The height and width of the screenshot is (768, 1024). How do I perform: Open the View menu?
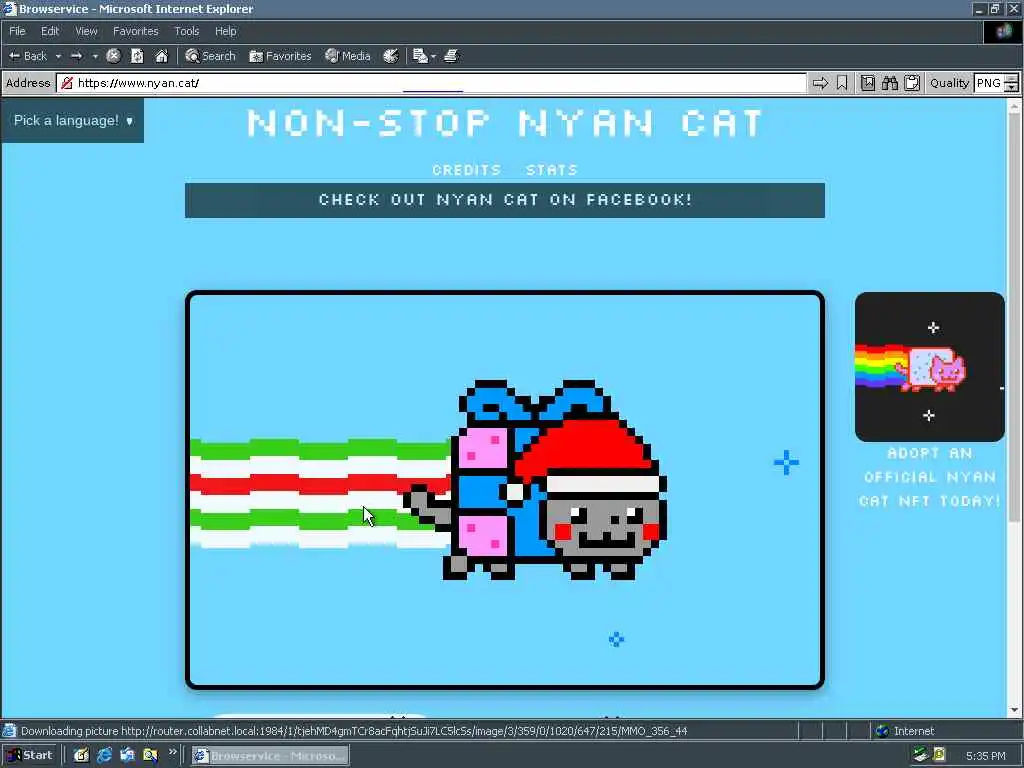tap(86, 31)
